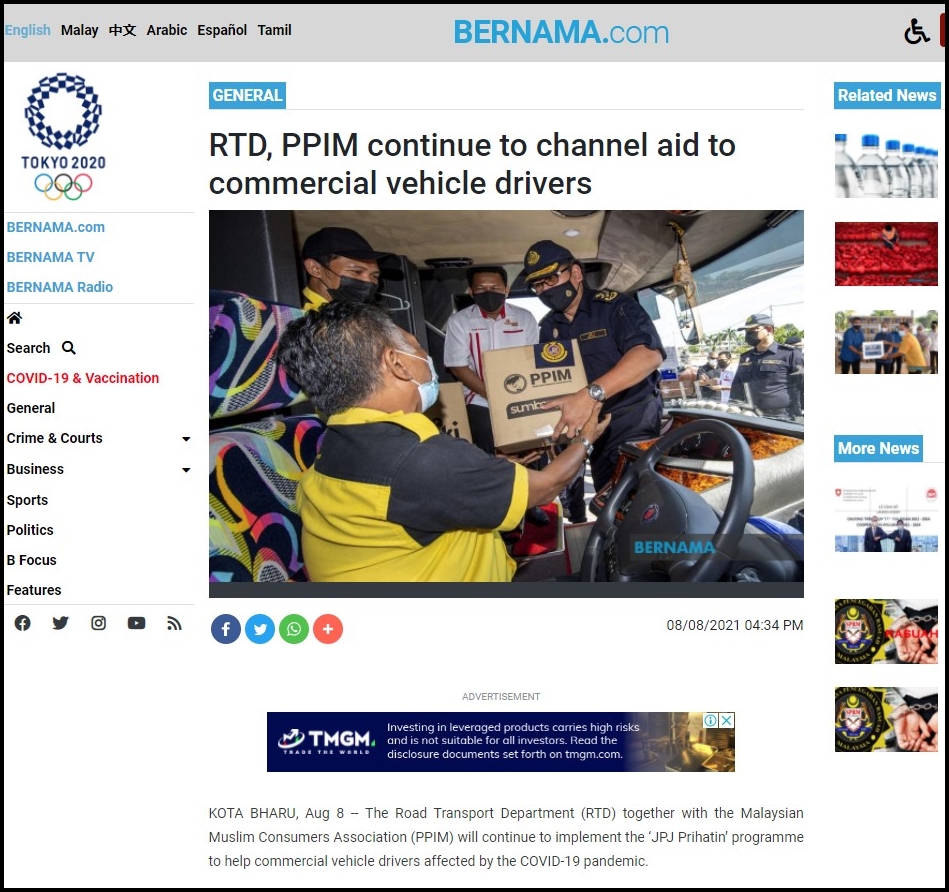The height and width of the screenshot is (892, 949).
Task: Open COVID-19 & Vaccination section
Action: pos(83,378)
